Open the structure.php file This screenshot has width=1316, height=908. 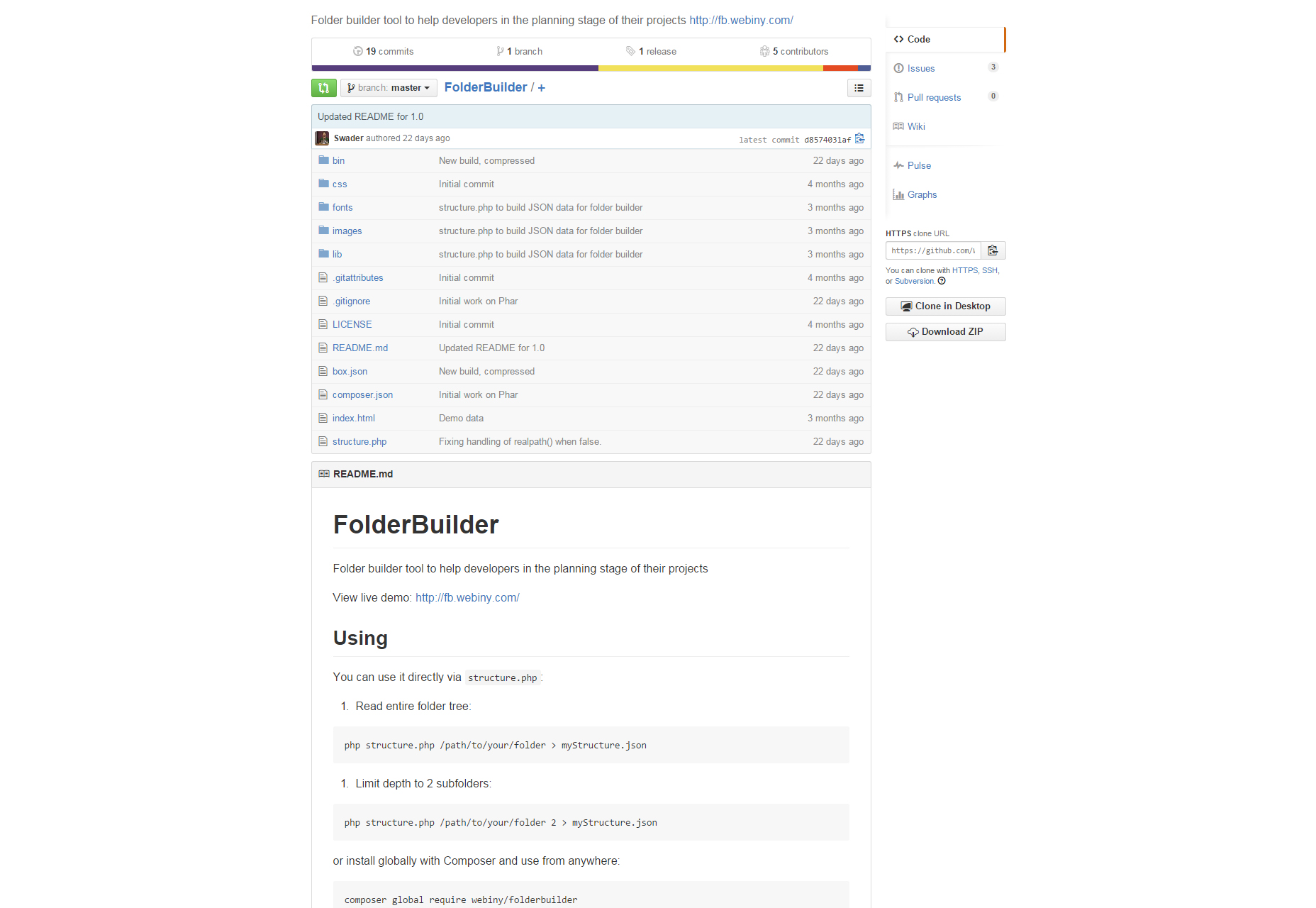(x=359, y=442)
